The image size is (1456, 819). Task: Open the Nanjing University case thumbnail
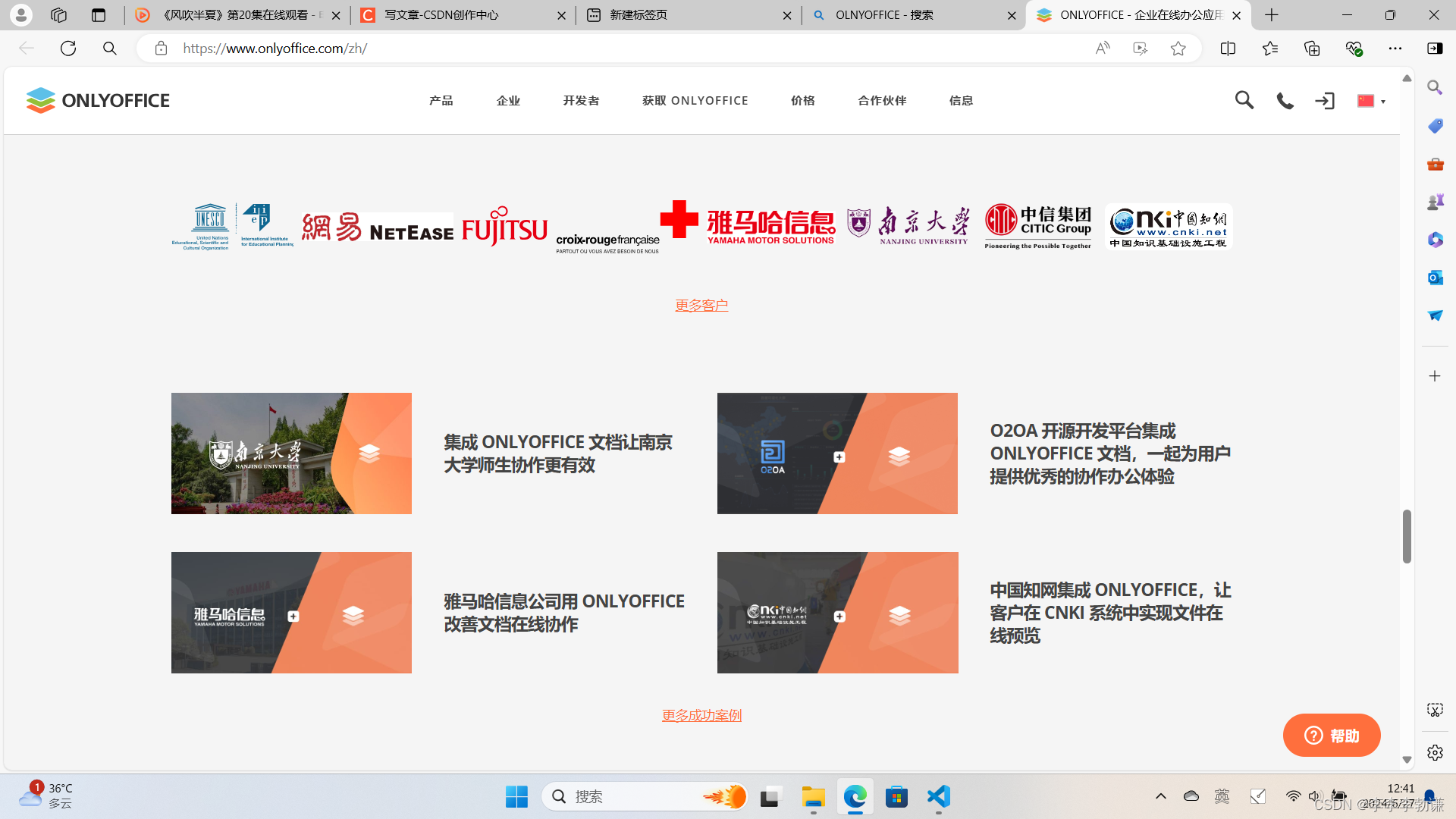[x=291, y=453]
